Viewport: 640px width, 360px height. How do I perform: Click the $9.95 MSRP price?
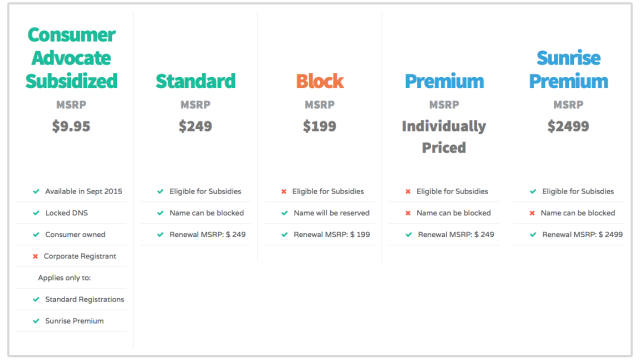(x=71, y=126)
